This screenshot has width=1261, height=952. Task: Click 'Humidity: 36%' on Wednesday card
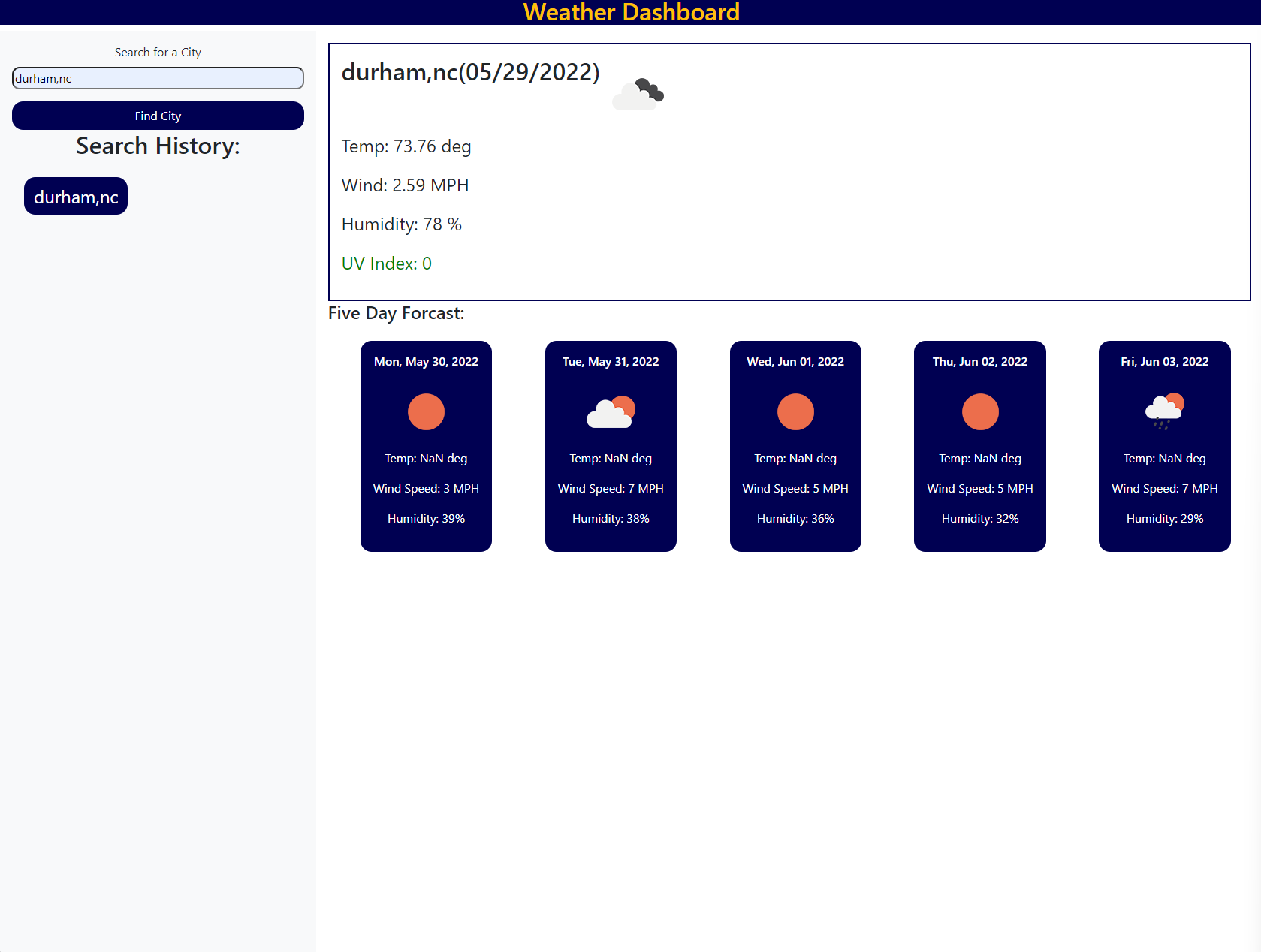point(795,518)
